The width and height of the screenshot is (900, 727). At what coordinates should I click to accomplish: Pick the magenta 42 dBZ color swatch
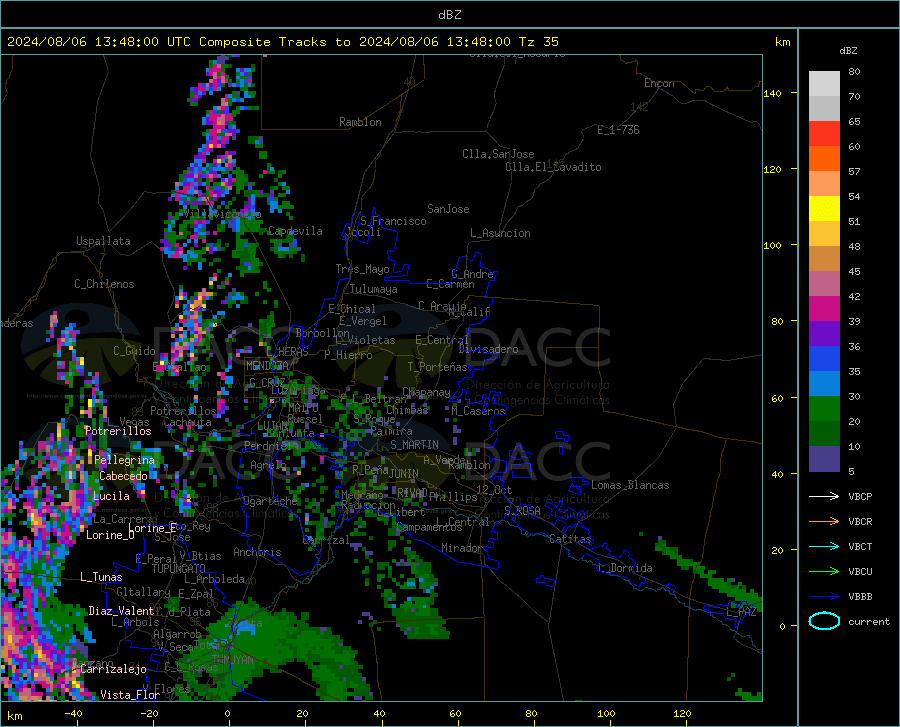tap(824, 309)
